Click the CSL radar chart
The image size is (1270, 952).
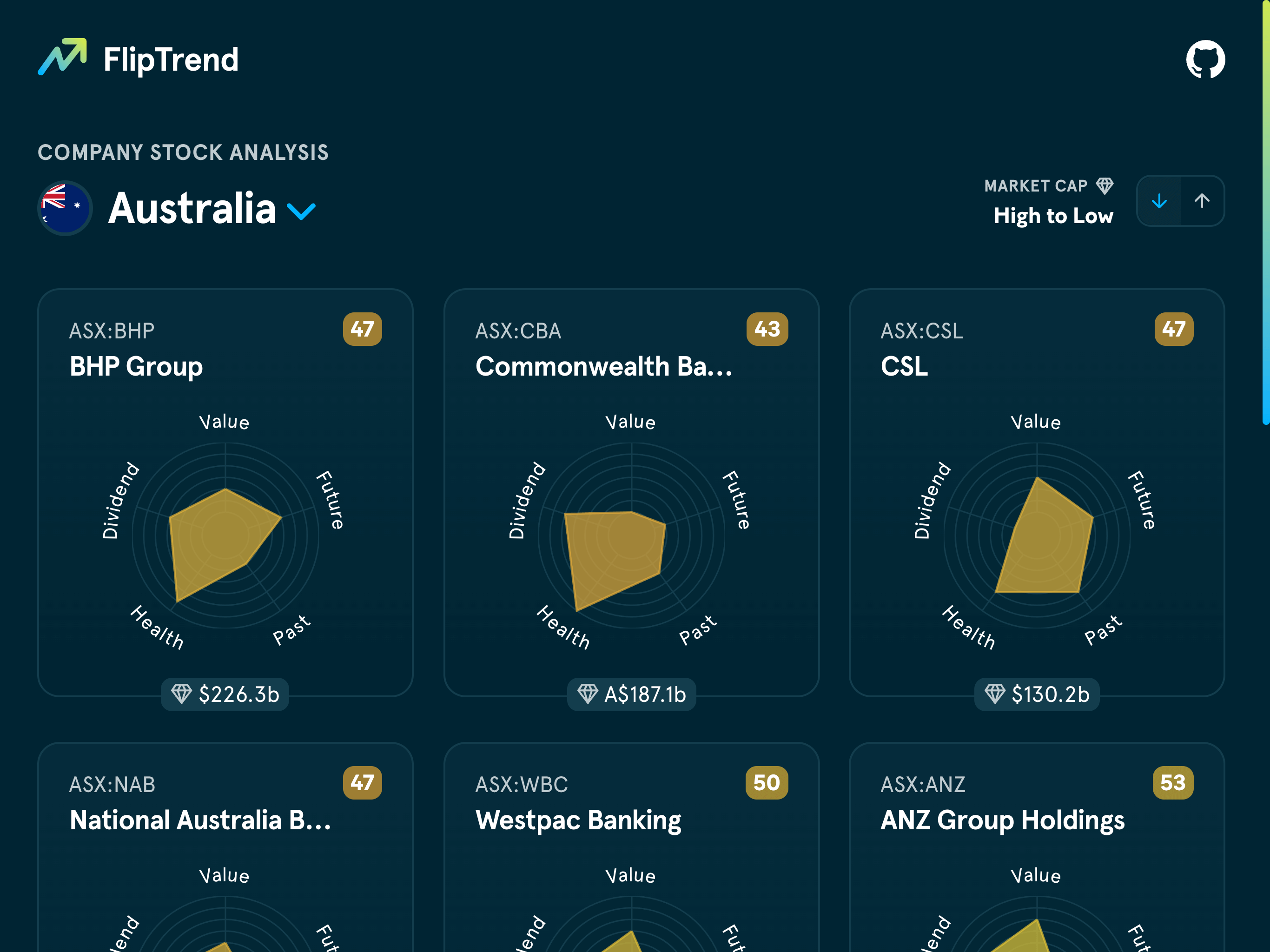(1037, 535)
